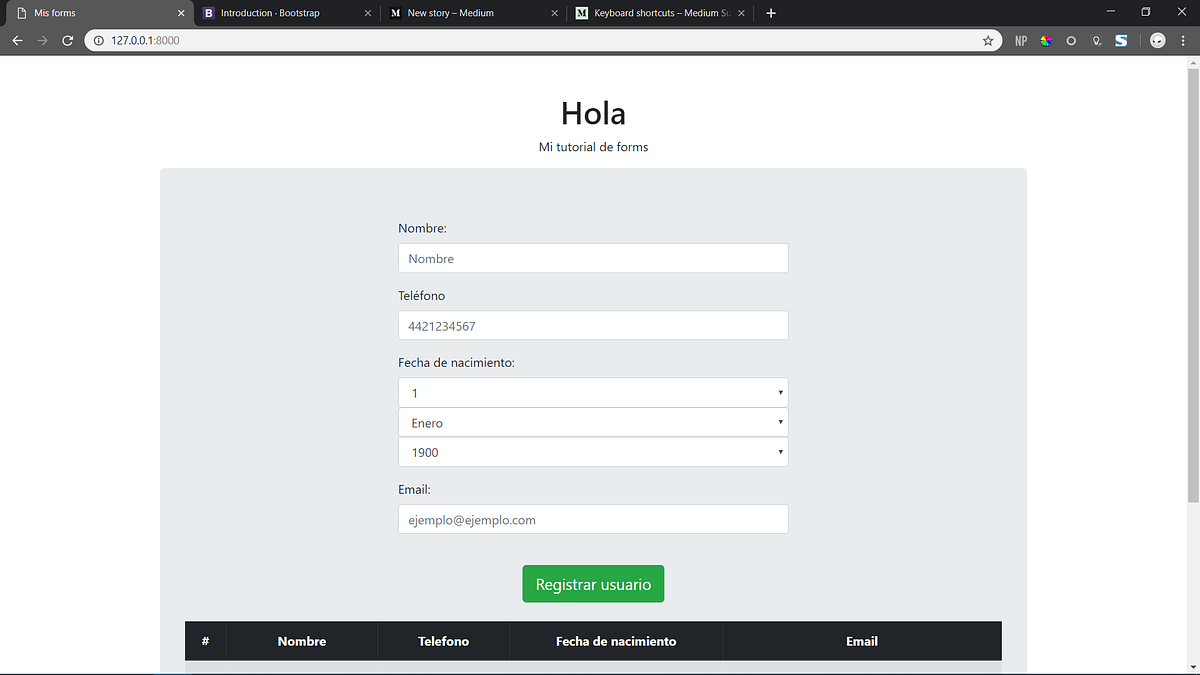Open the NP extension icon
1200x675 pixels.
[1021, 41]
